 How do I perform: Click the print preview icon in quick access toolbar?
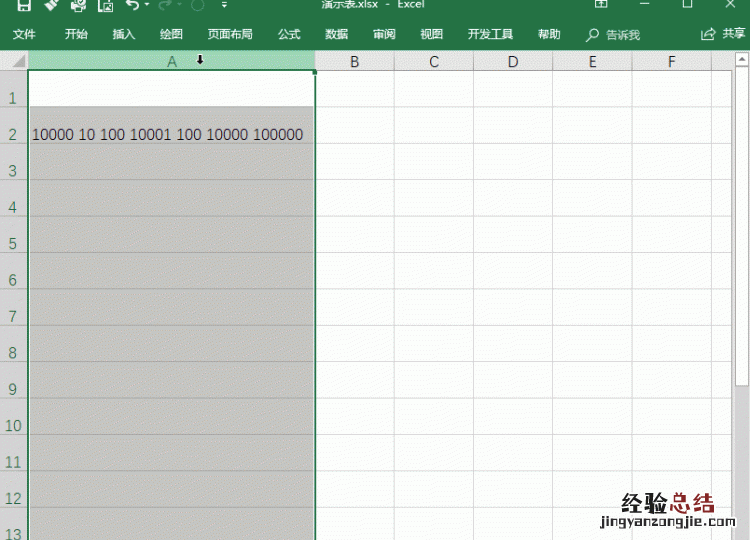coord(78,5)
